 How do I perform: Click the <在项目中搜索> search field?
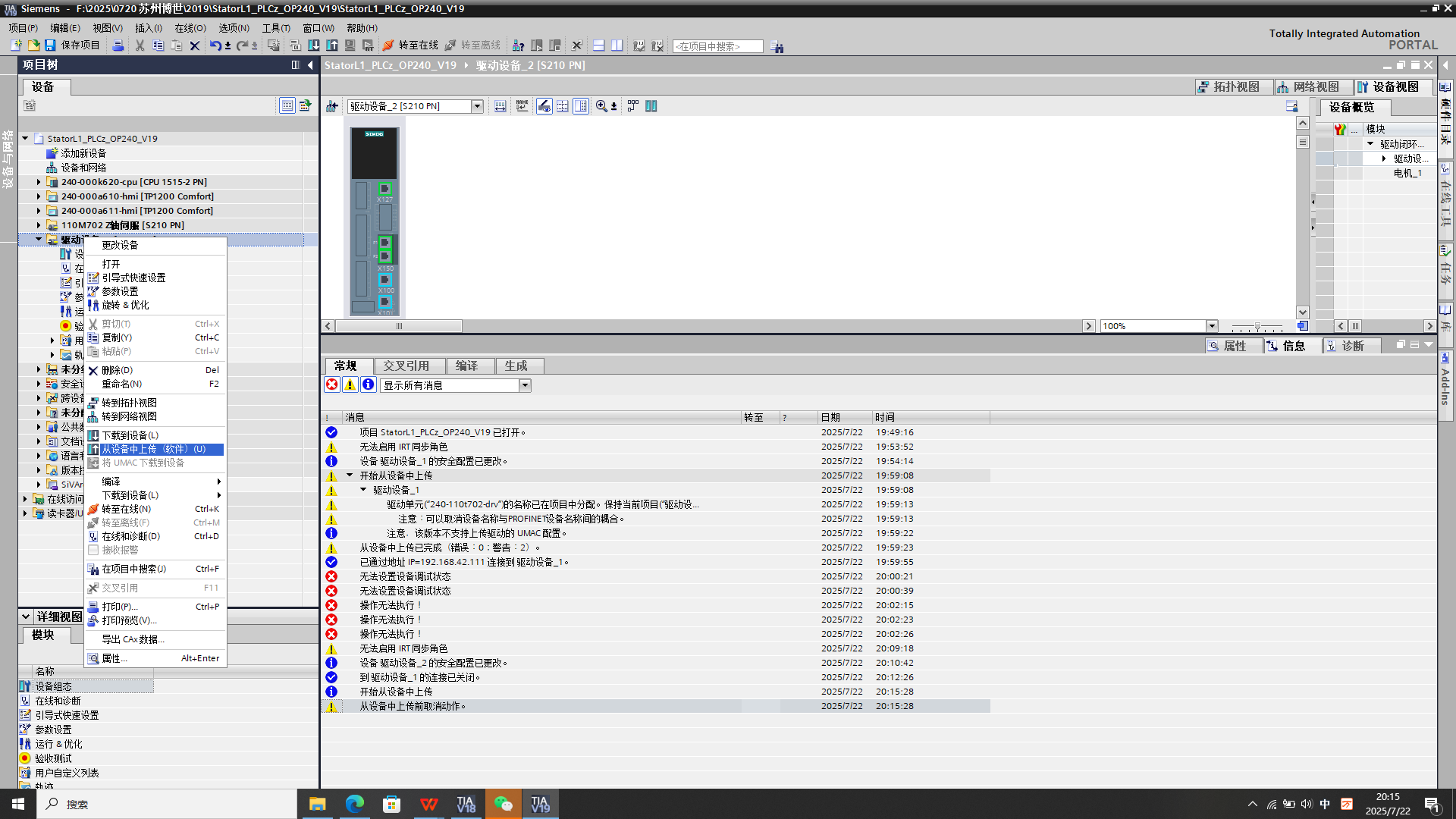pyautogui.click(x=717, y=46)
